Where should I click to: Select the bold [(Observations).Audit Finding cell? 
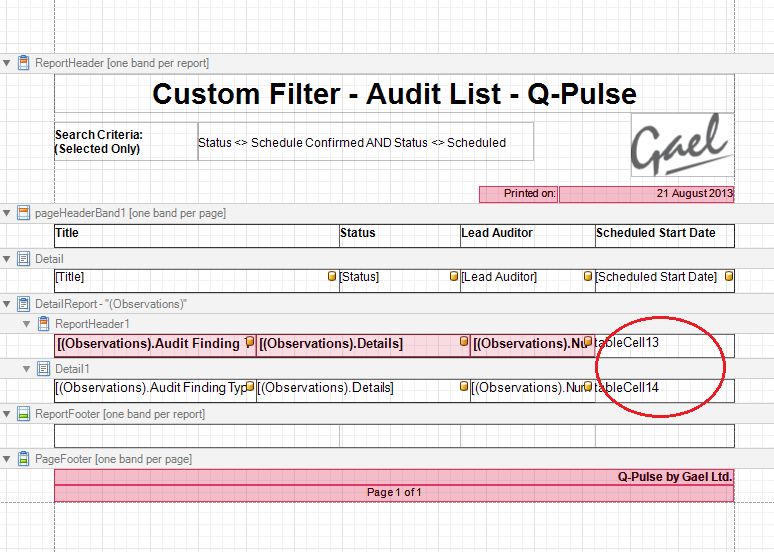coord(155,346)
